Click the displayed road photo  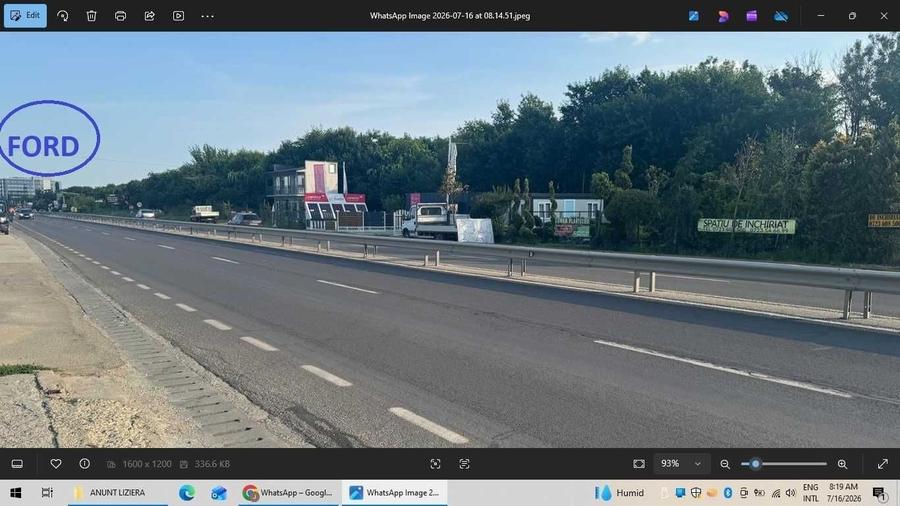[x=450, y=240]
